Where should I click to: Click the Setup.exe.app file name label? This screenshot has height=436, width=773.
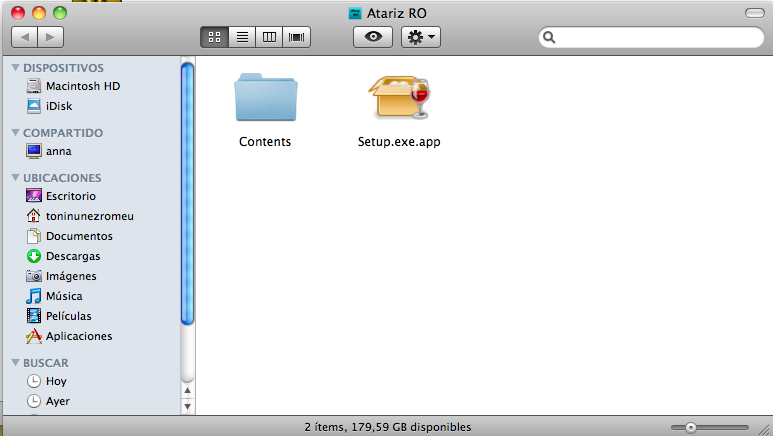pos(399,142)
